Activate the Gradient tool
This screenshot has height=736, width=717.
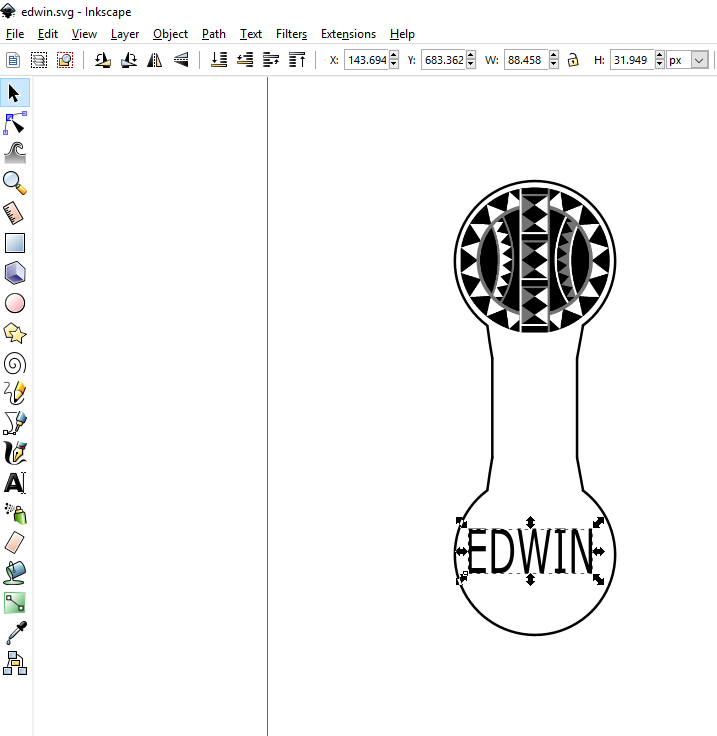pyautogui.click(x=15, y=603)
